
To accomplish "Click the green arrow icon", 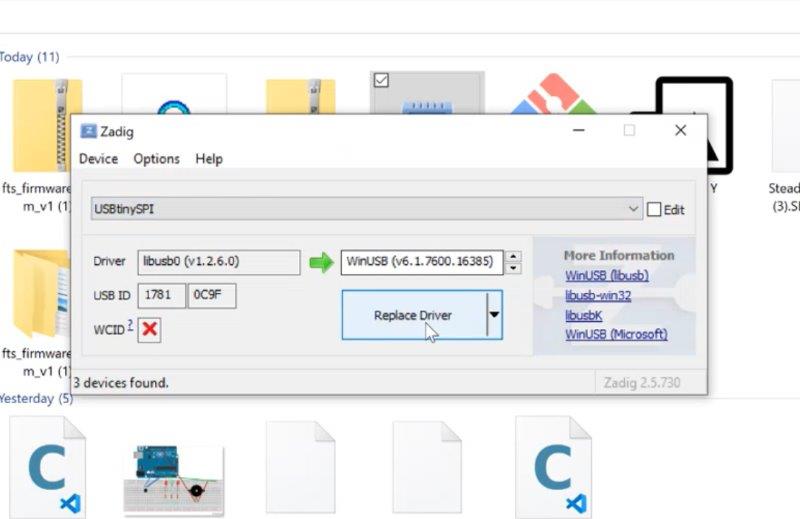I will pos(321,262).
